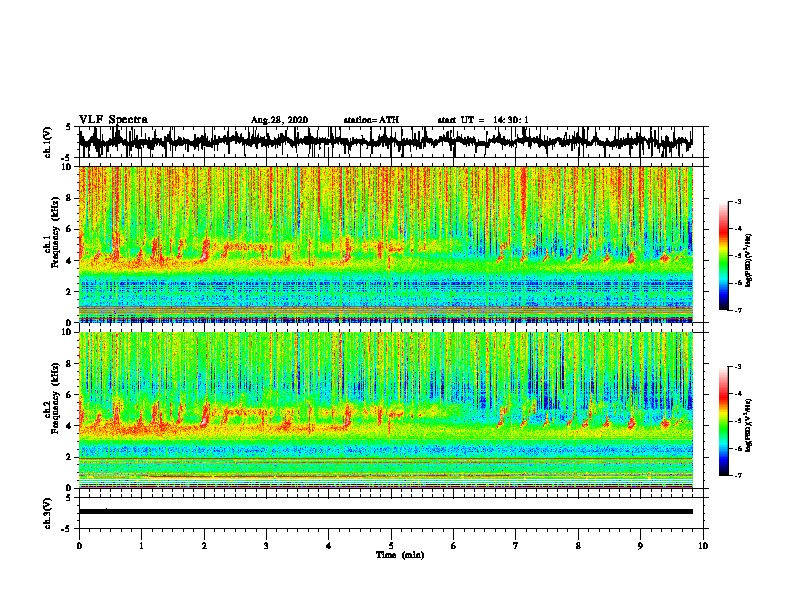Click time axis tick label "9"
This screenshot has height=612, width=792.
640,546
